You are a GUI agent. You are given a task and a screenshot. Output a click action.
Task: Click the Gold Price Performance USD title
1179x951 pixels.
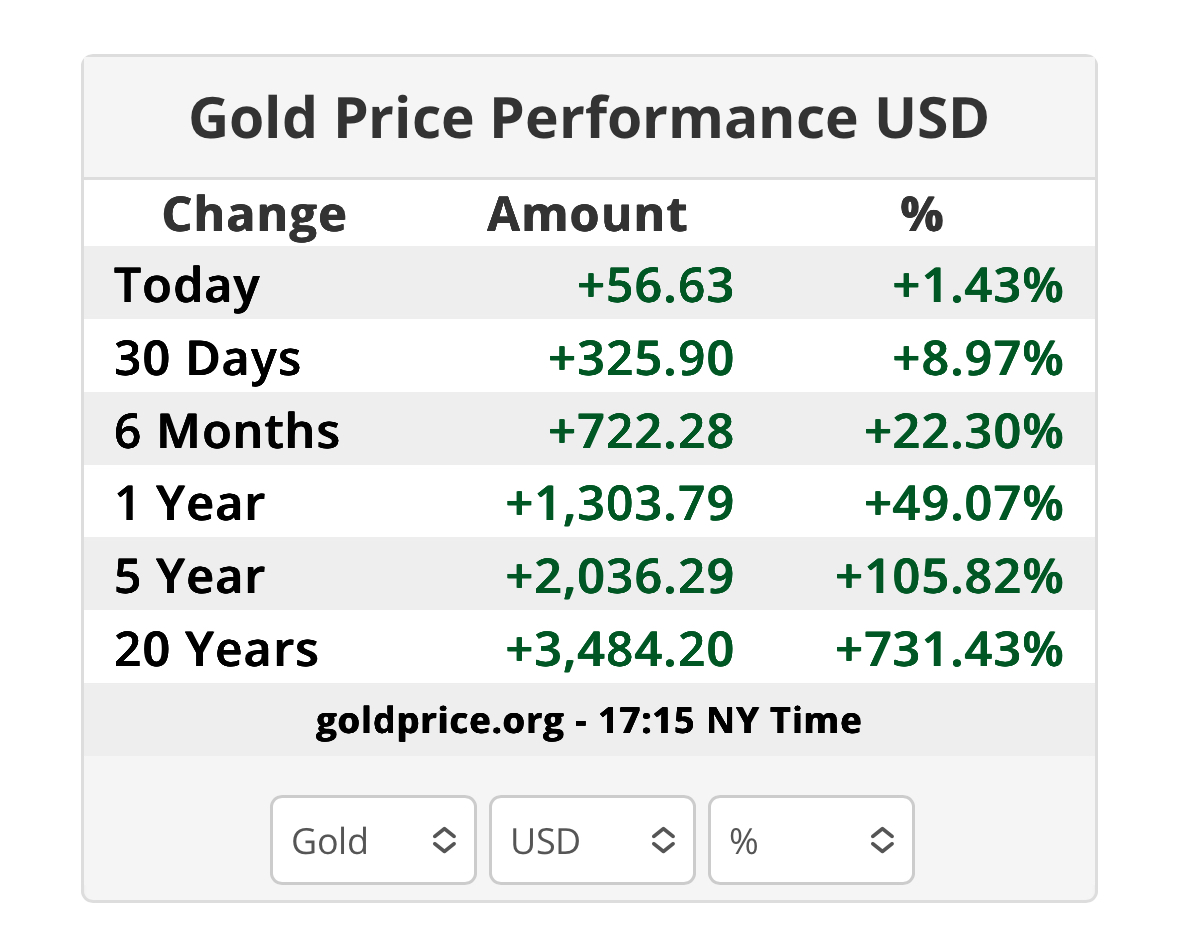click(x=589, y=118)
